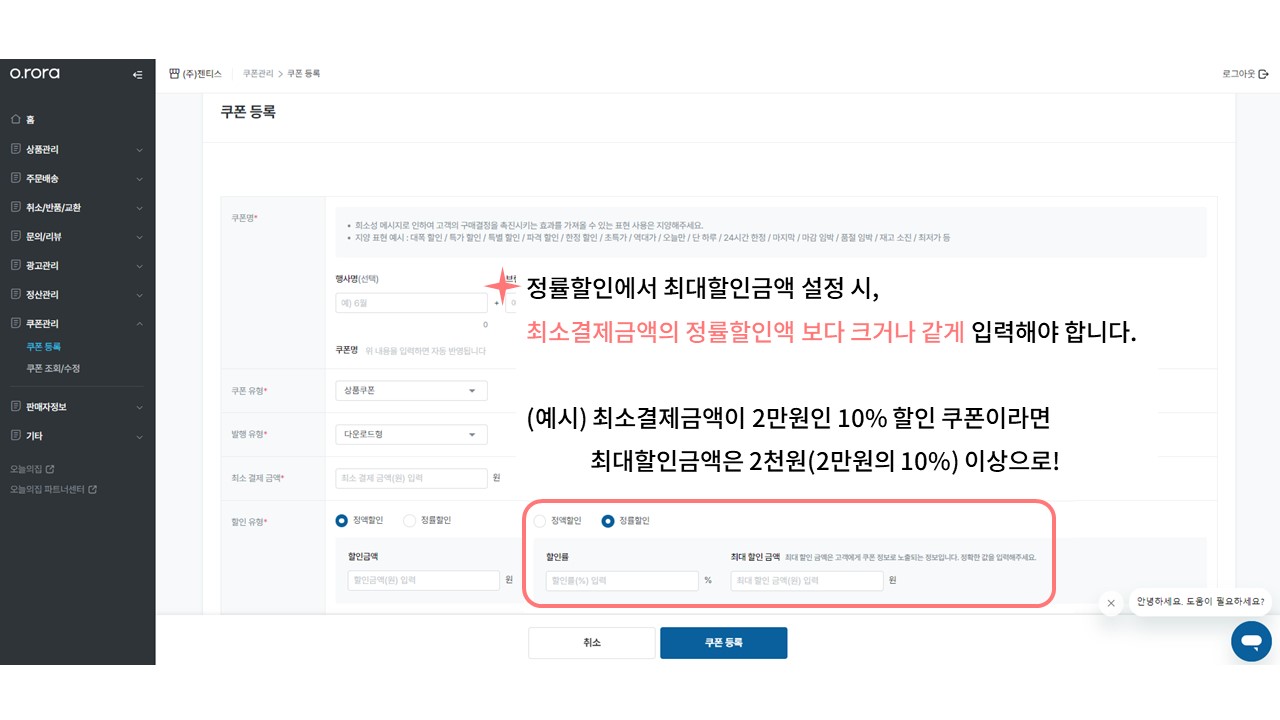Click the 쿠폰 등록 page heading
Viewport: 1280px width, 720px height.
[x=248, y=112]
